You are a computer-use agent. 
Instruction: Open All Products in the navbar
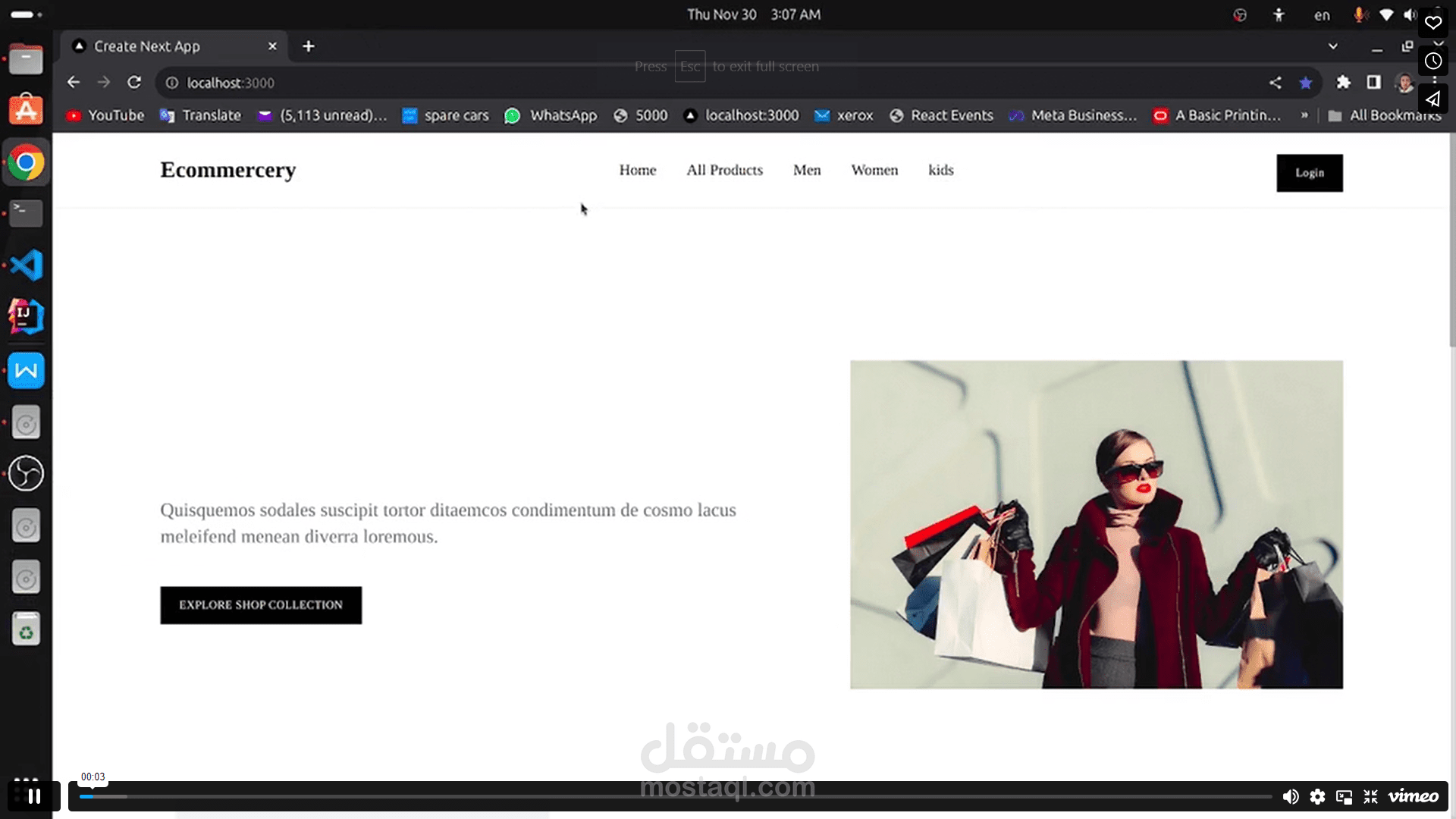725,170
